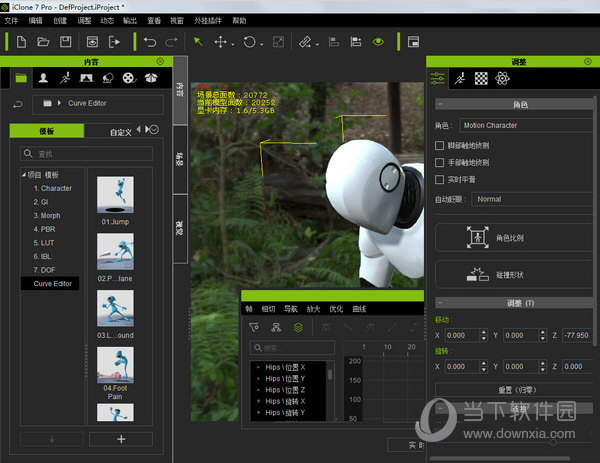This screenshot has height=463, width=600.
Task: Select the 4. PBR tree item
Action: coord(44,229)
